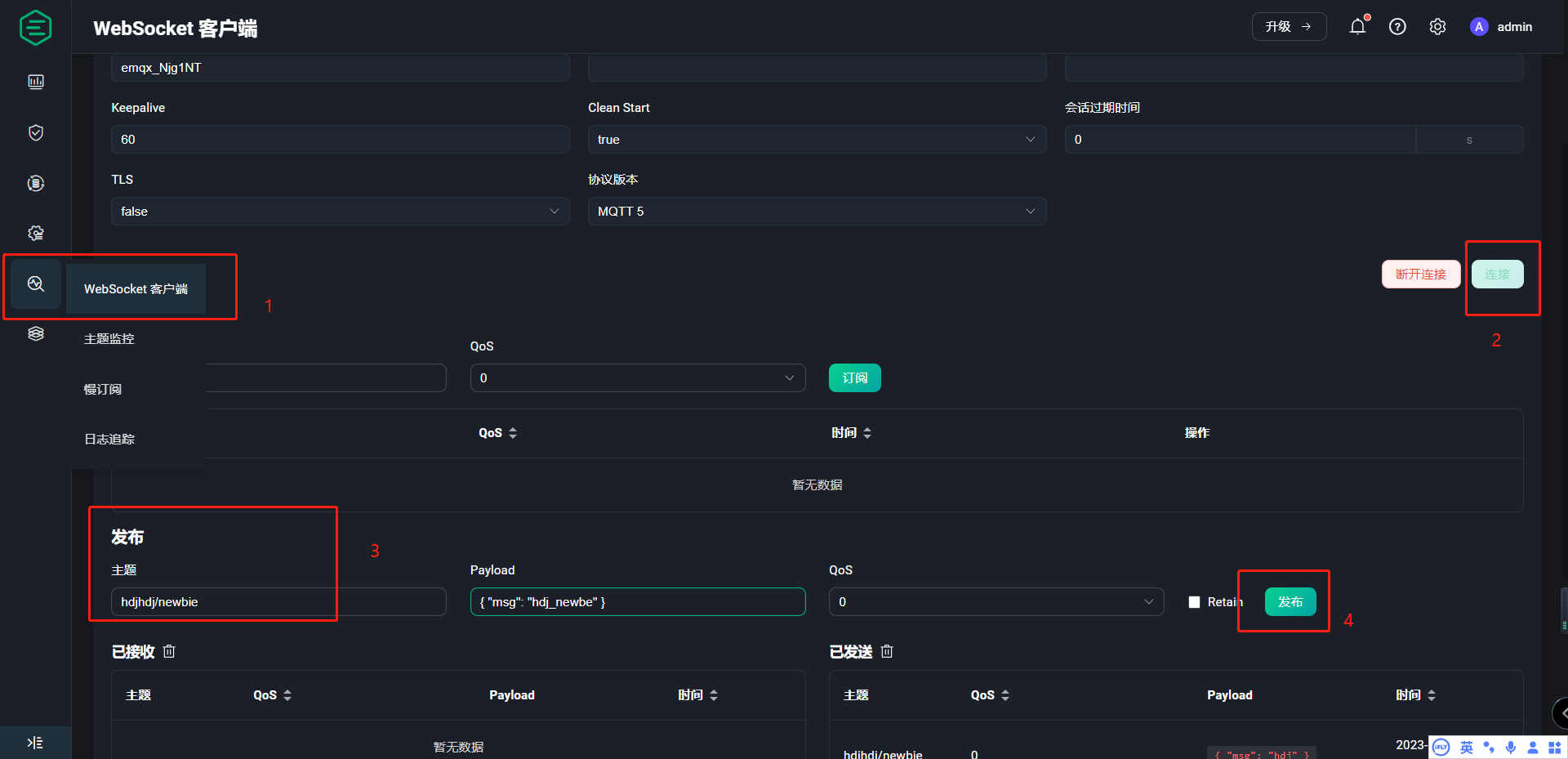The image size is (1568, 759).
Task: Expand the sidebar with bottom toggle icon
Action: 35,743
